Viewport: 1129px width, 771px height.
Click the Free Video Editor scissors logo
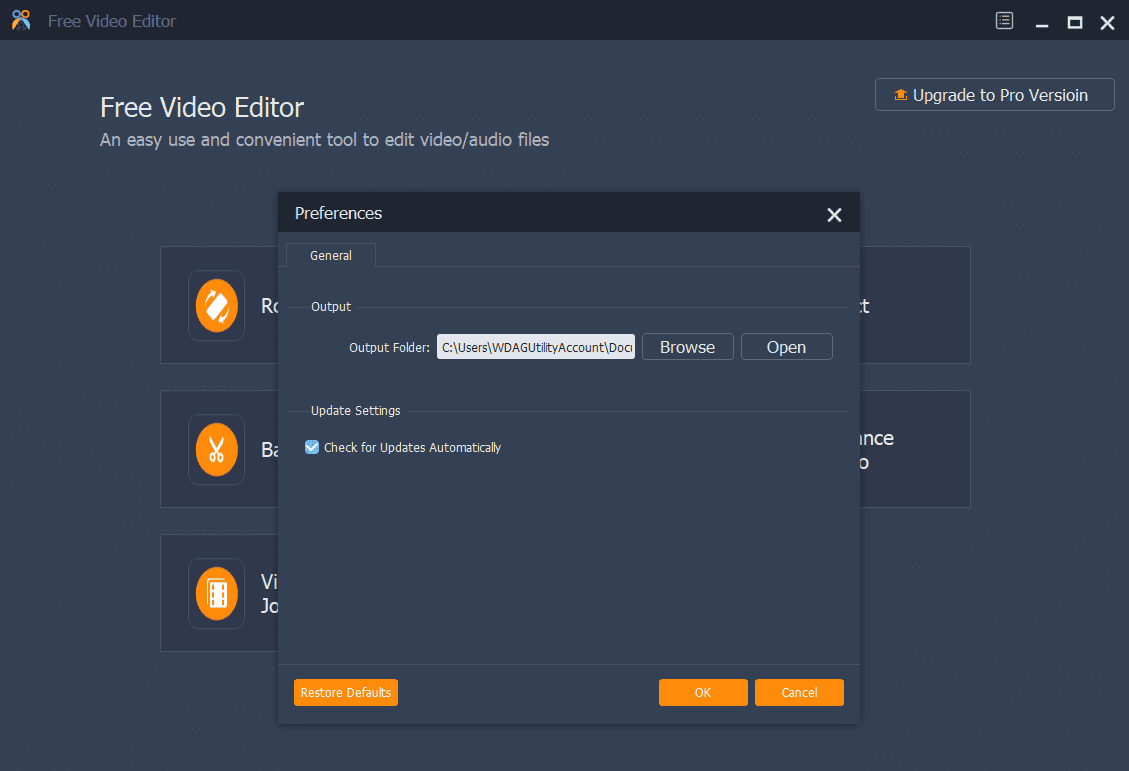[x=21, y=21]
